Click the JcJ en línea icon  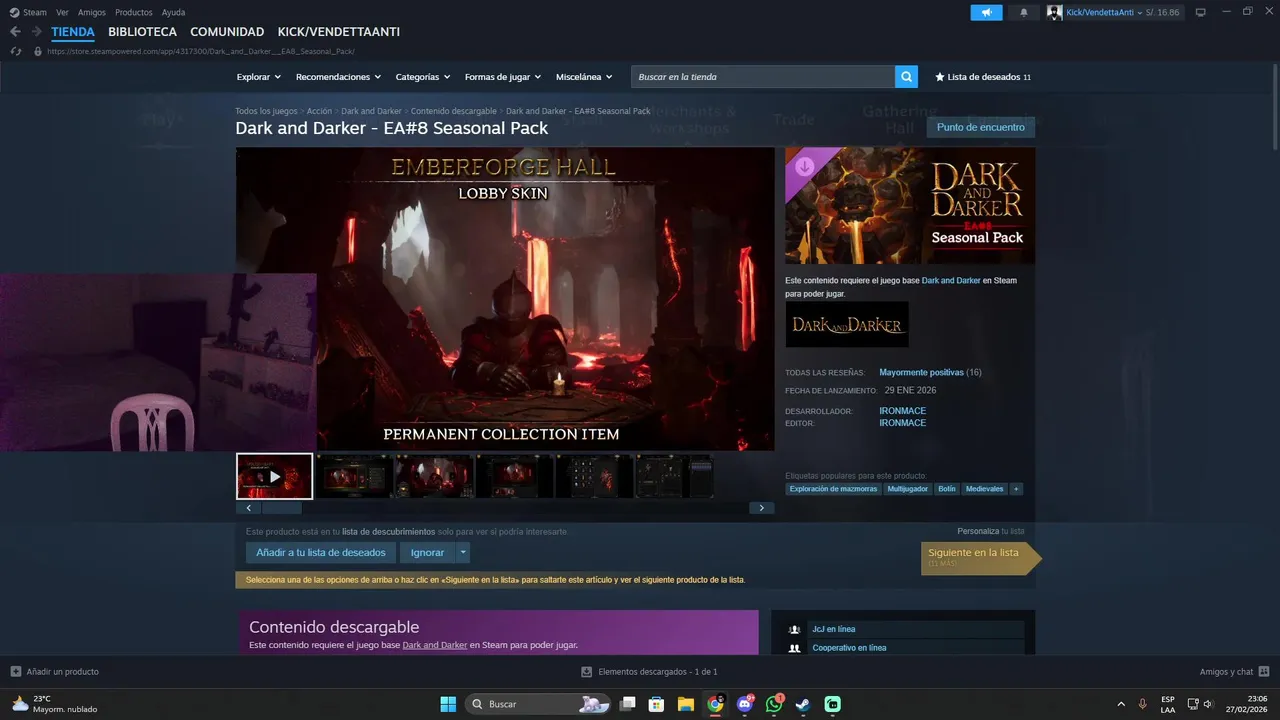click(x=794, y=630)
